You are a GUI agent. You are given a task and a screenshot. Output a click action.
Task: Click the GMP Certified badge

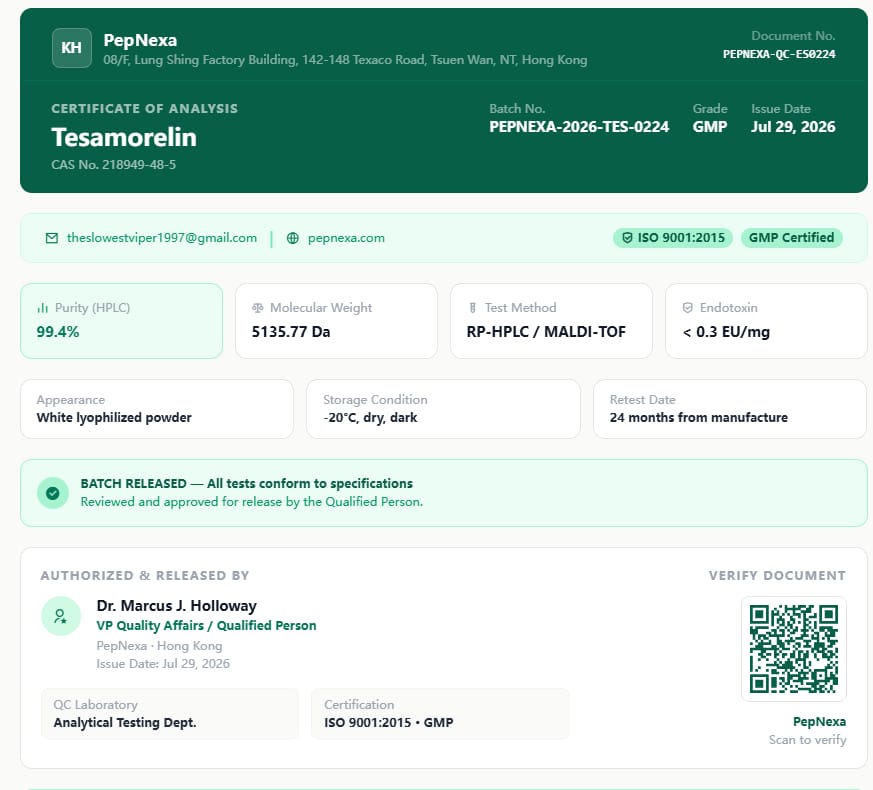tap(791, 238)
